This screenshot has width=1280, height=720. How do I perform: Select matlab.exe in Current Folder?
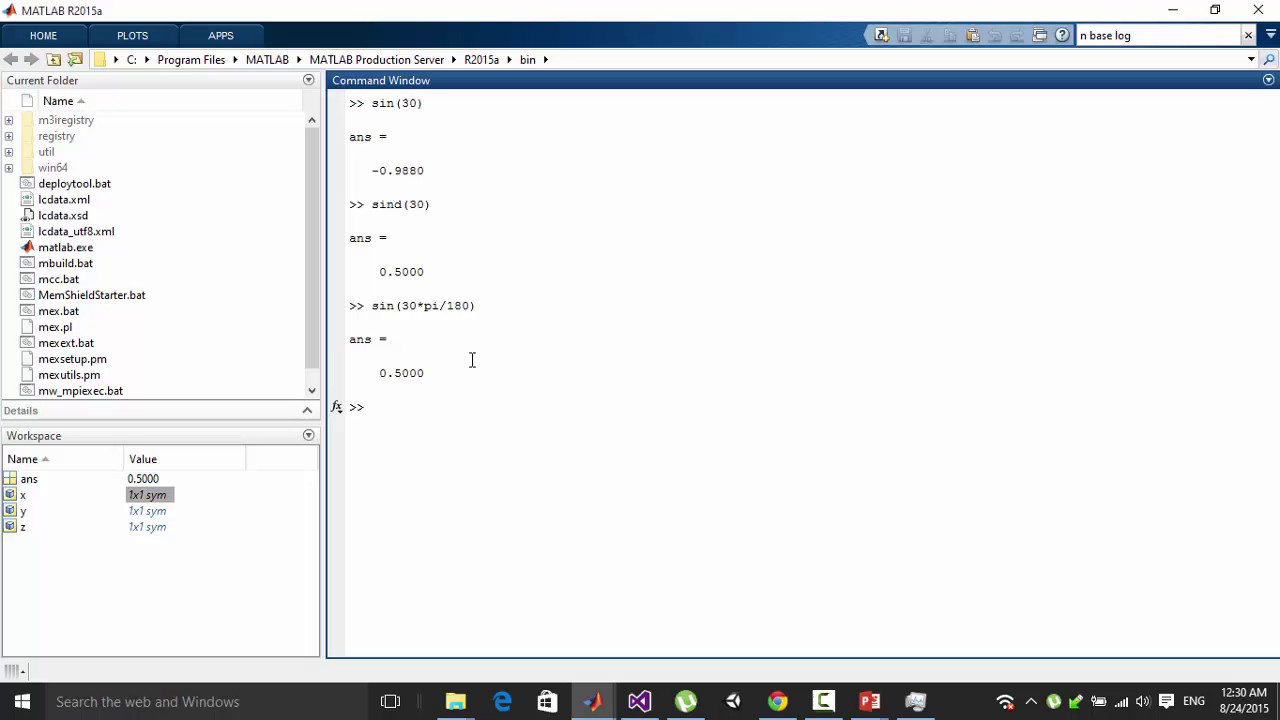click(65, 248)
